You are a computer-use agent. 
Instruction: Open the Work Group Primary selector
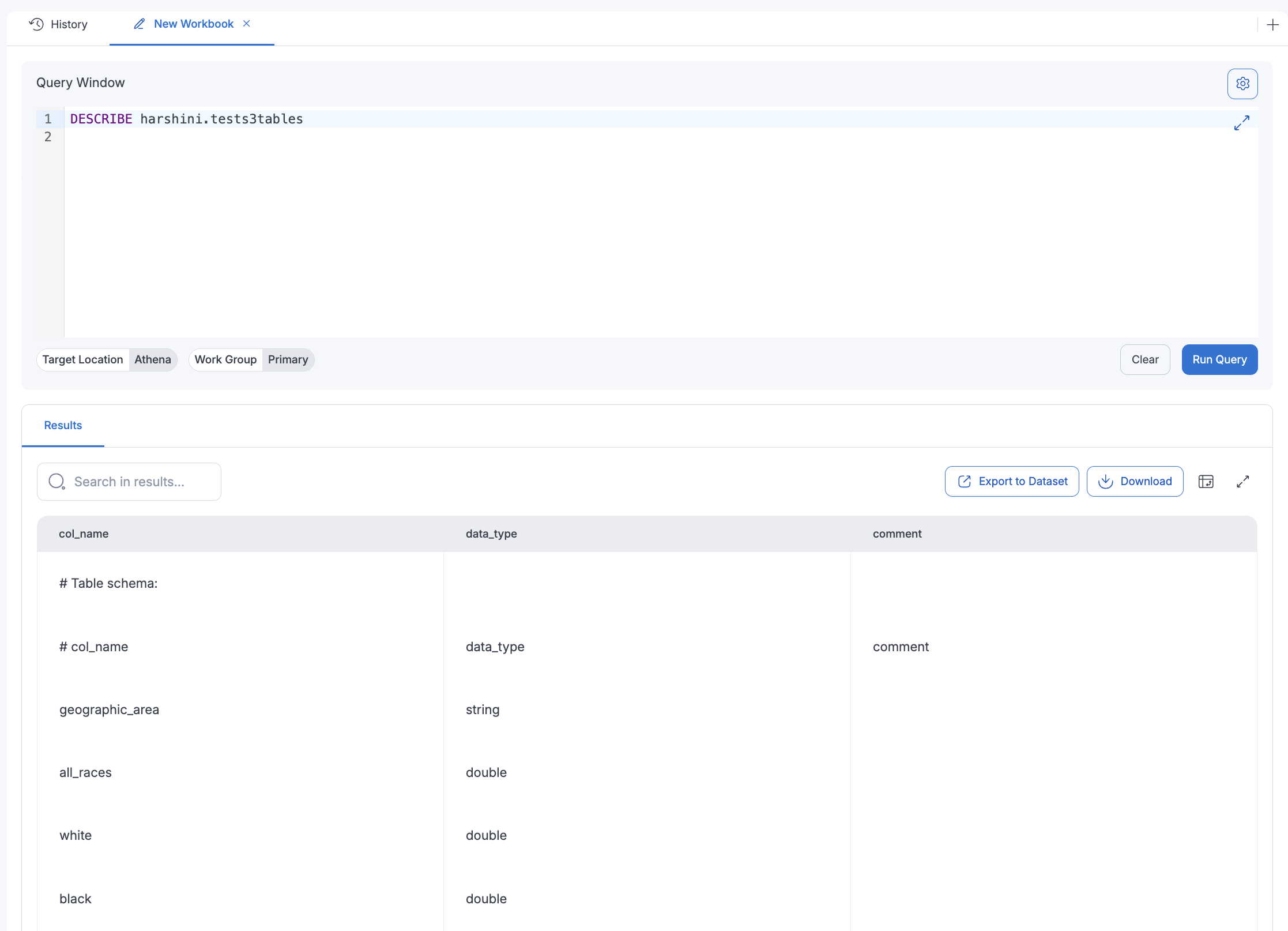click(288, 359)
